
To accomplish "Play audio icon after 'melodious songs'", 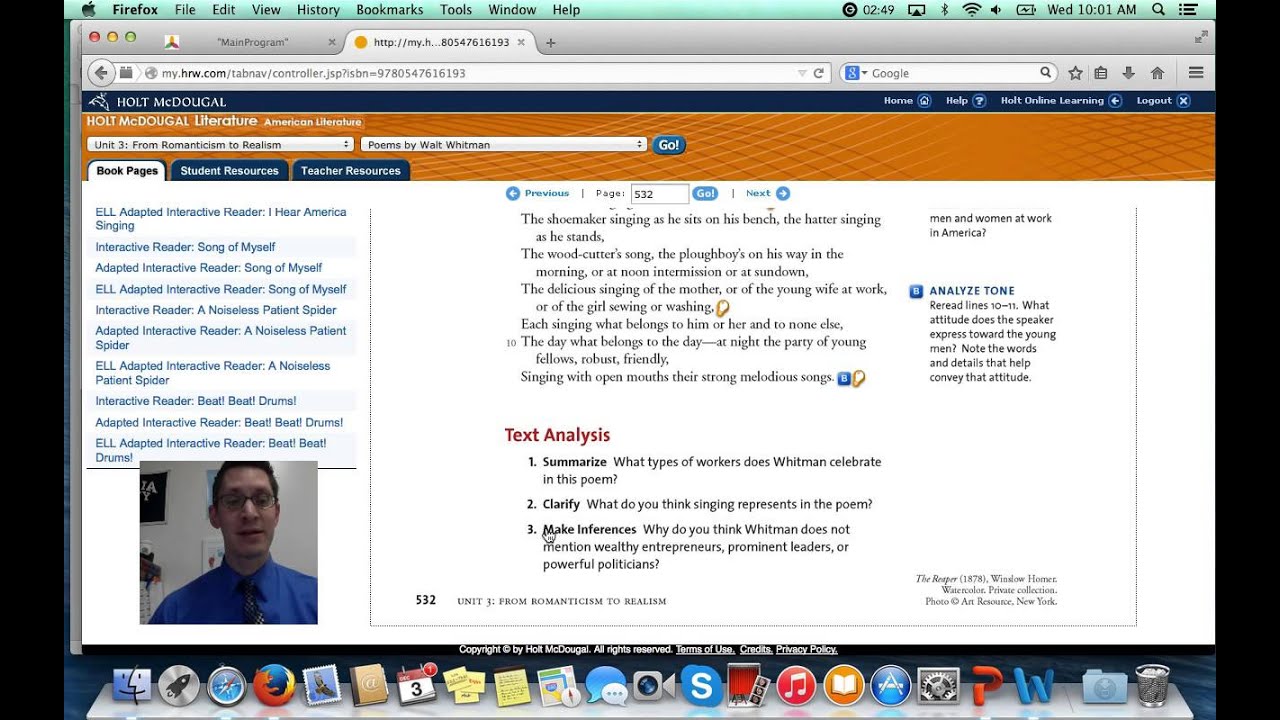I will point(858,378).
